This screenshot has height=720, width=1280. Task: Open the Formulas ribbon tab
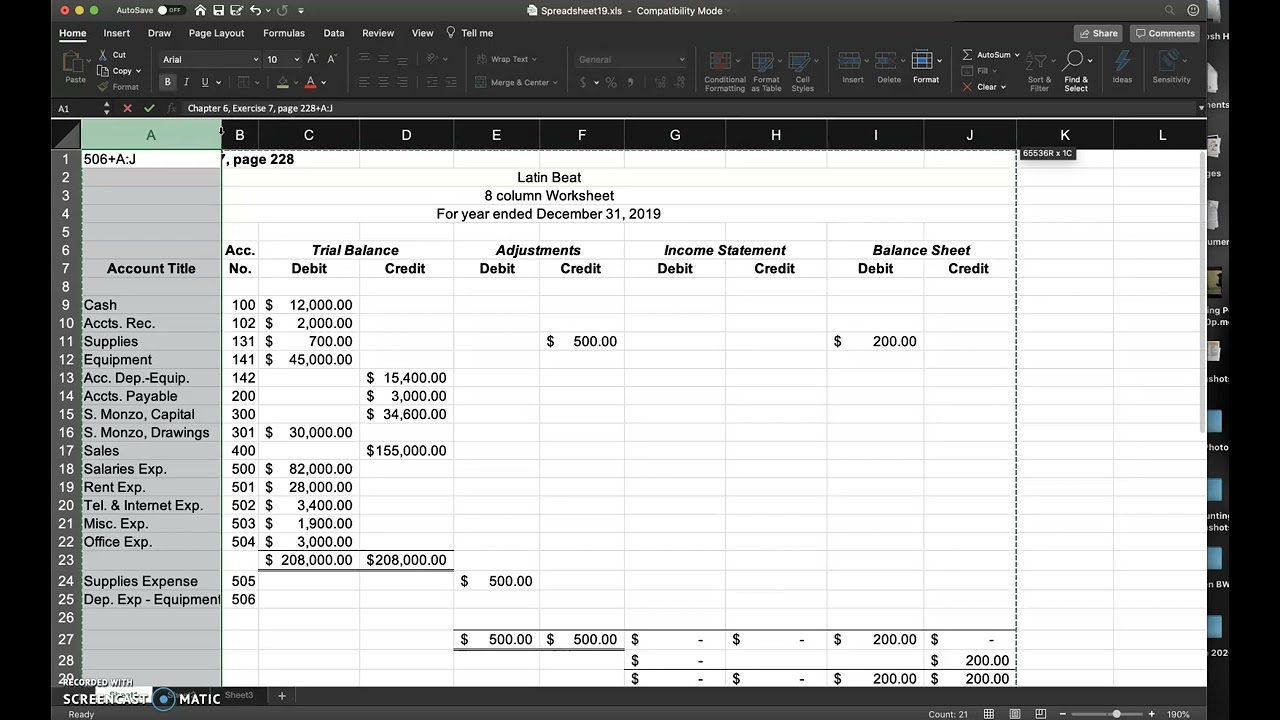(284, 33)
